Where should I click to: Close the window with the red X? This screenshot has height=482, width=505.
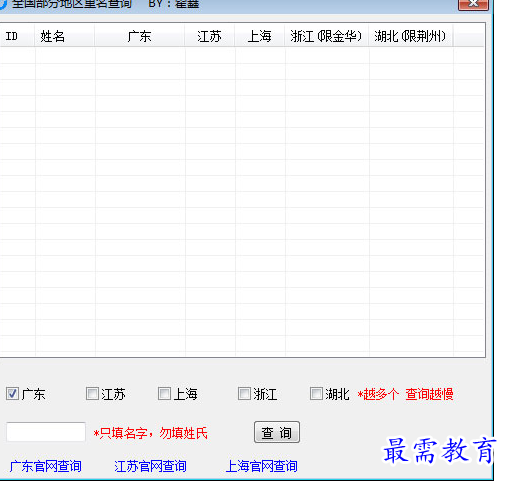(x=473, y=4)
